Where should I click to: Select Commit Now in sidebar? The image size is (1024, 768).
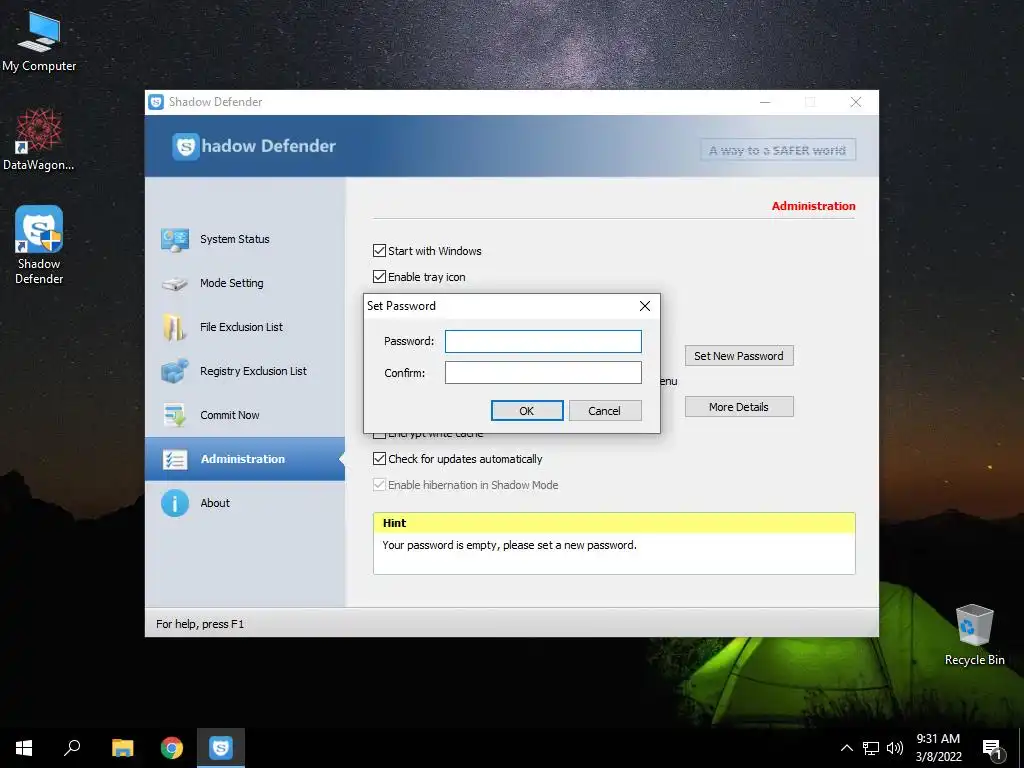245,415
